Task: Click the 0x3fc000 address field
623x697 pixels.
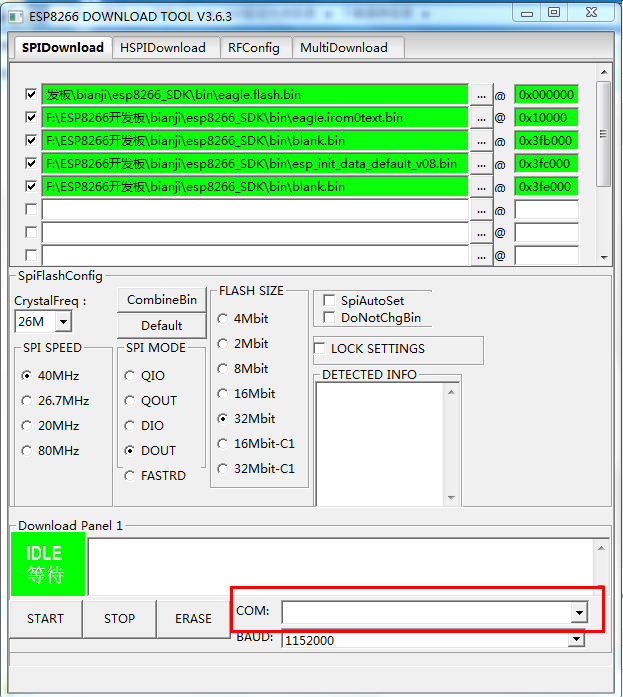Action: pos(546,164)
